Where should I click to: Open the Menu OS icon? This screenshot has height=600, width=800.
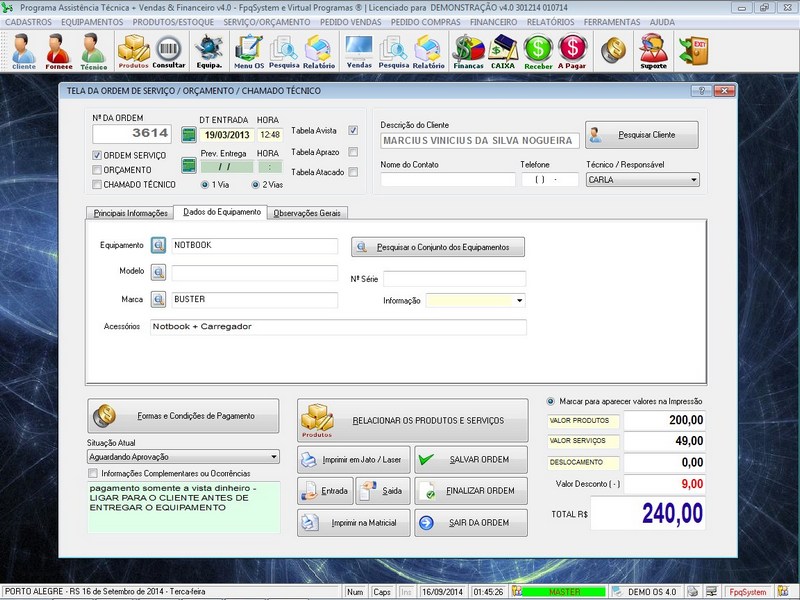(249, 51)
